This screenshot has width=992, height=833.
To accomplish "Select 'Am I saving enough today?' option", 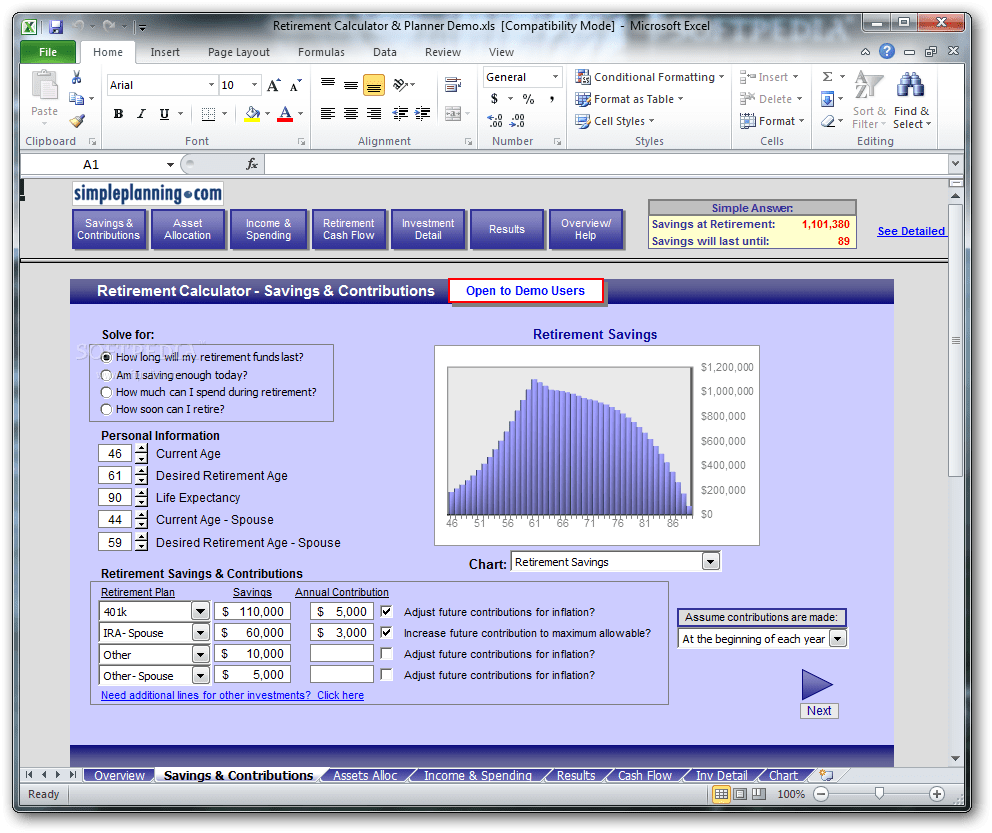I will [x=106, y=374].
